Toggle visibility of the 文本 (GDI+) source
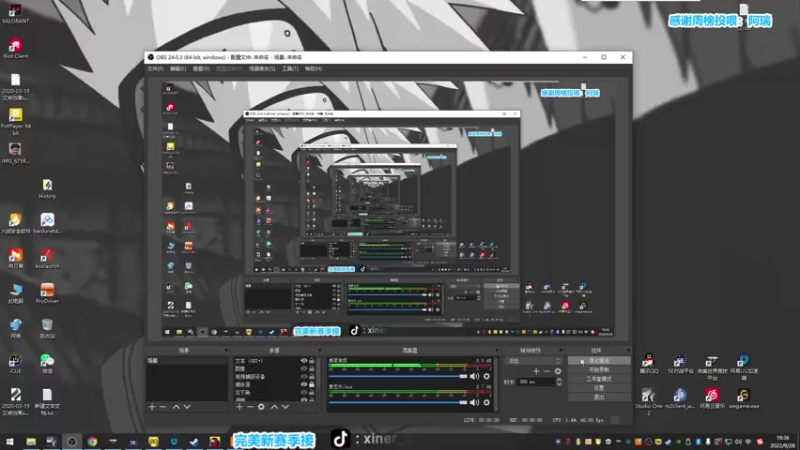This screenshot has width=800, height=450. (304, 360)
